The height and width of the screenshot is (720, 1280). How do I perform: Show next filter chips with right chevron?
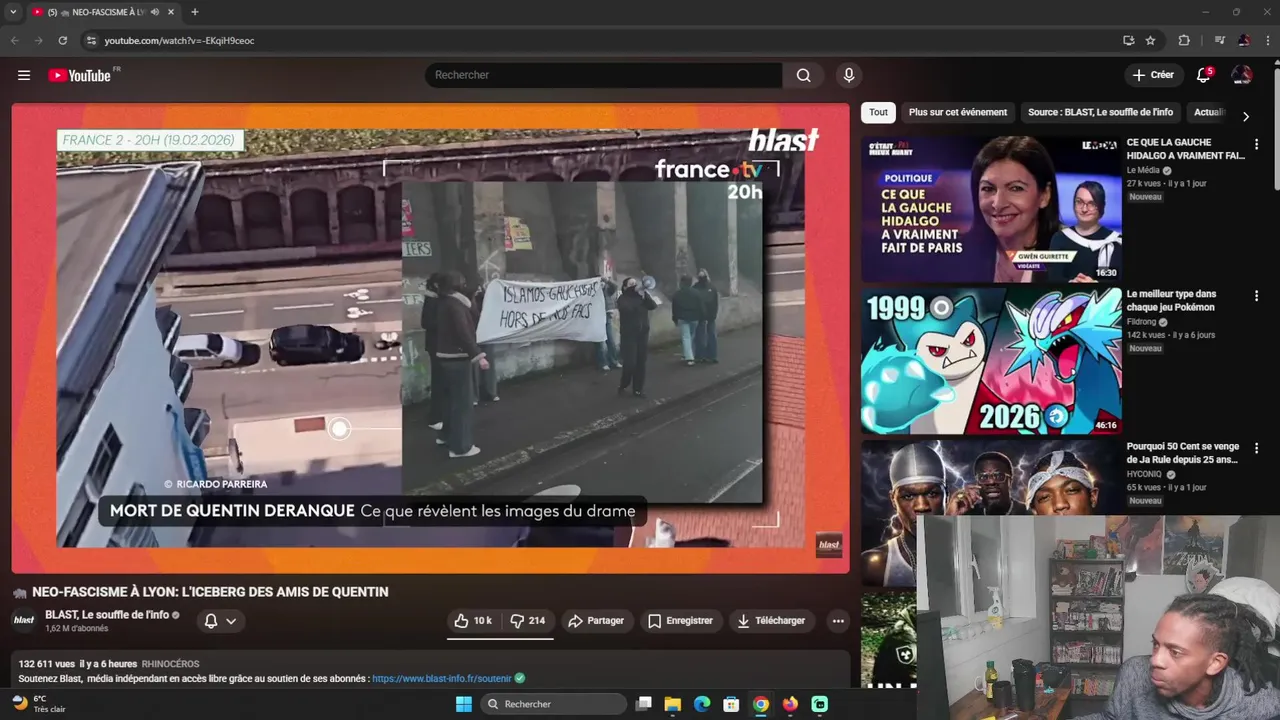(x=1245, y=116)
